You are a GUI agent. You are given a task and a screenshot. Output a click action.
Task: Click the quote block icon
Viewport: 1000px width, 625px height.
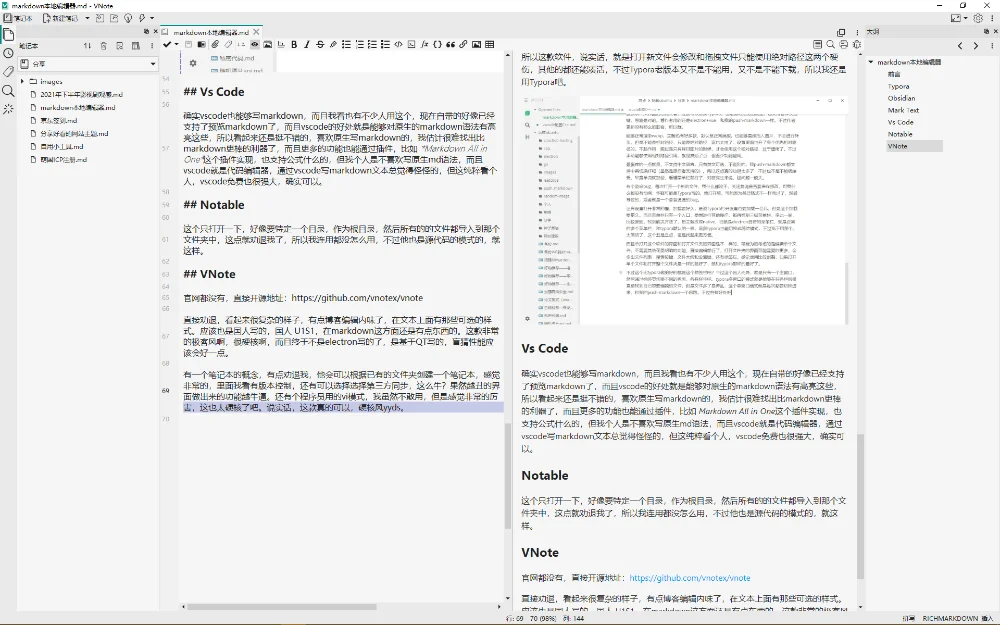point(450,44)
